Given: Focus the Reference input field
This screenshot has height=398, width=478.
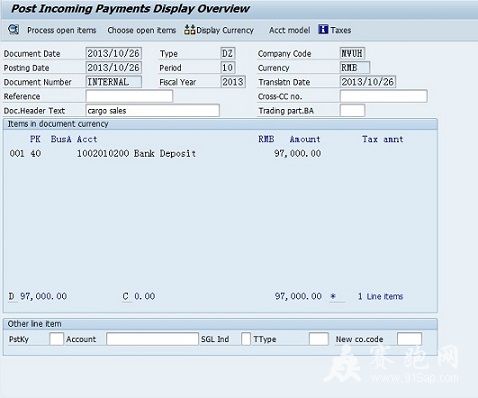Looking at the screenshot, I should tap(129, 96).
